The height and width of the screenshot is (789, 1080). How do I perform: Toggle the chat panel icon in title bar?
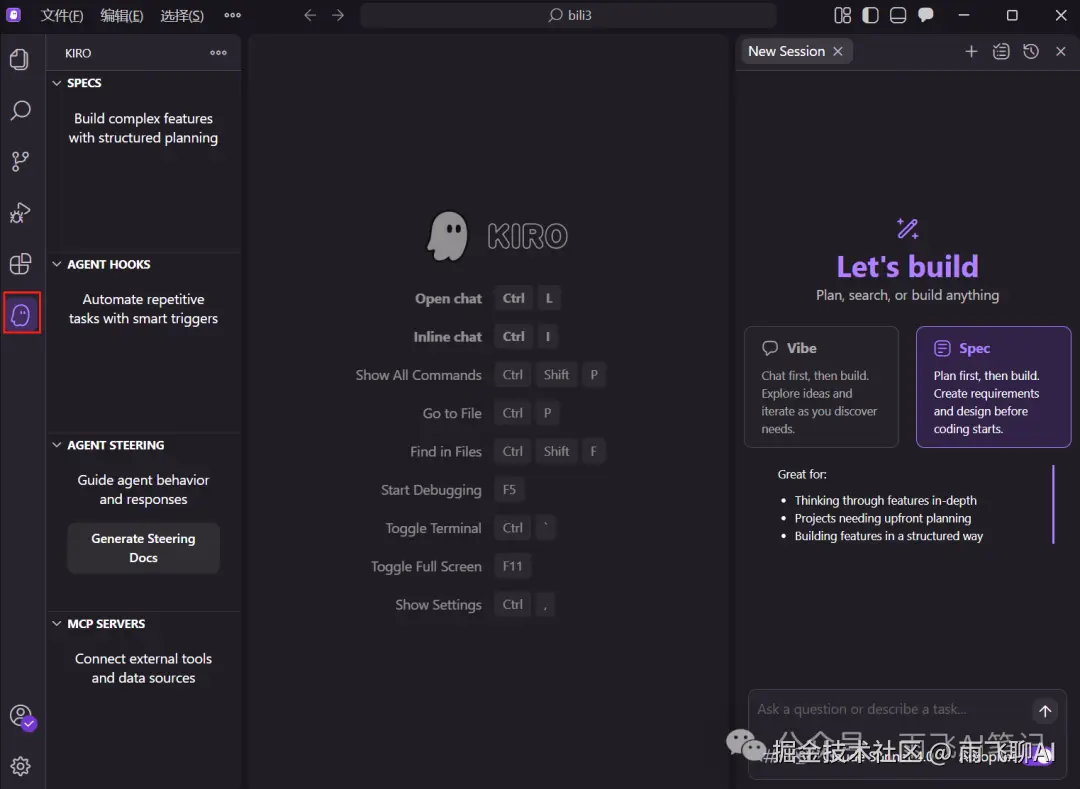point(926,15)
